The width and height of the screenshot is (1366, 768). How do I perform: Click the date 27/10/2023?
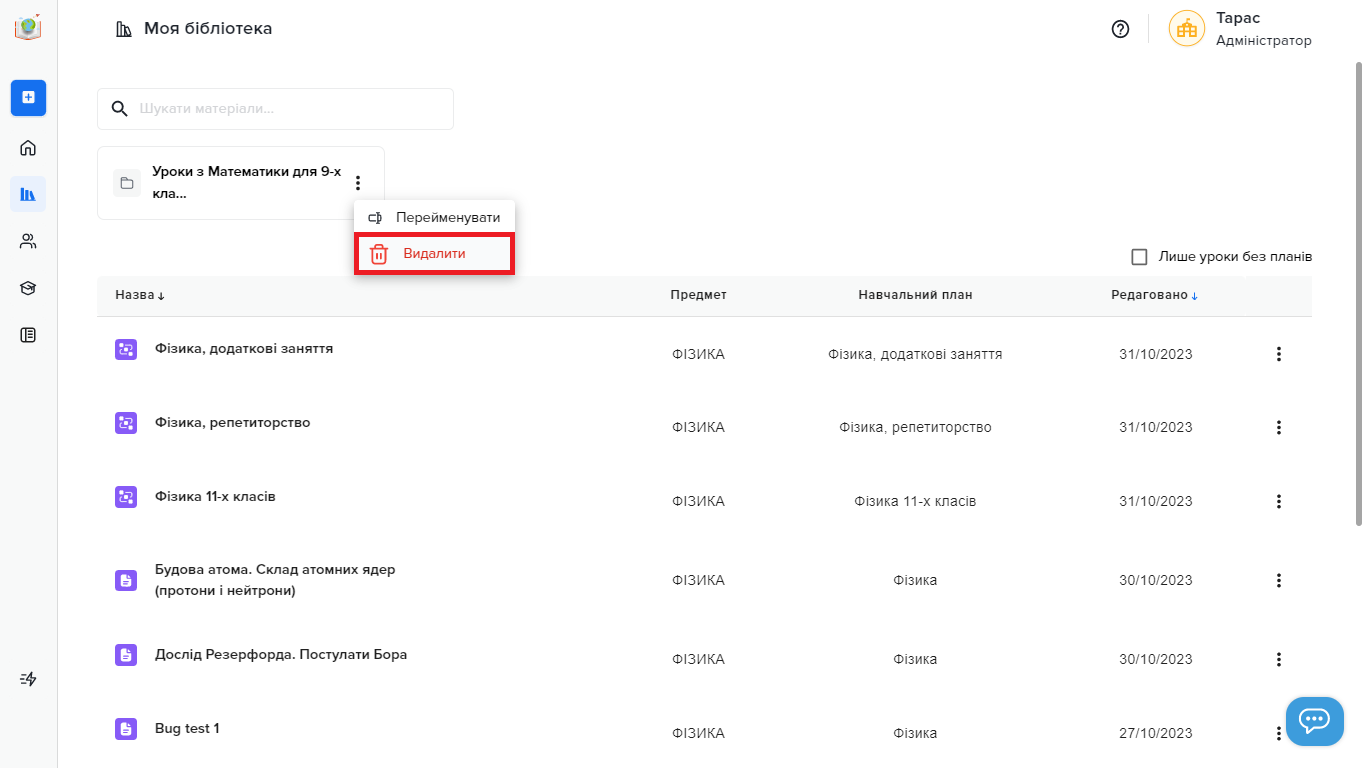tap(1156, 734)
